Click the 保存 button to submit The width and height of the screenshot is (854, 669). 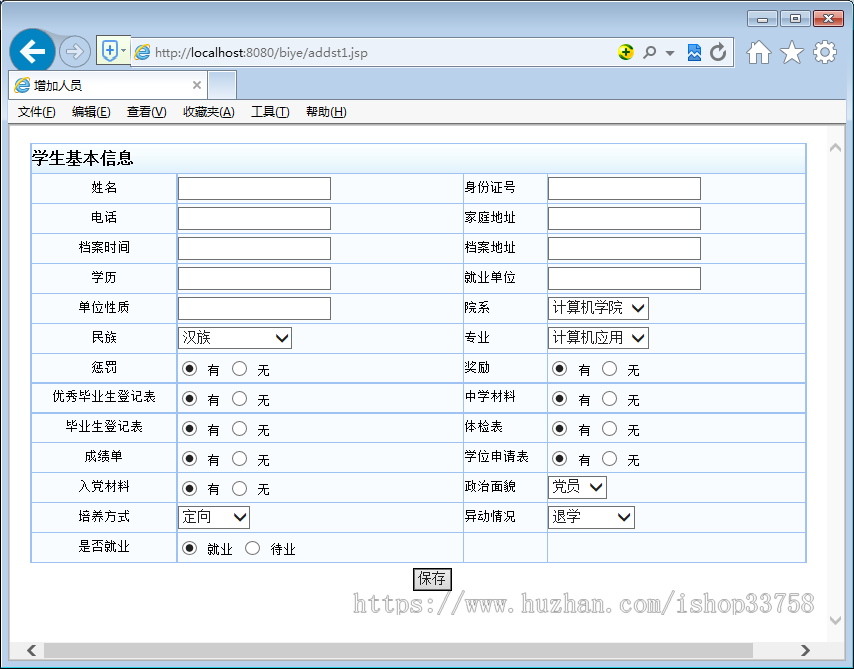click(x=431, y=580)
